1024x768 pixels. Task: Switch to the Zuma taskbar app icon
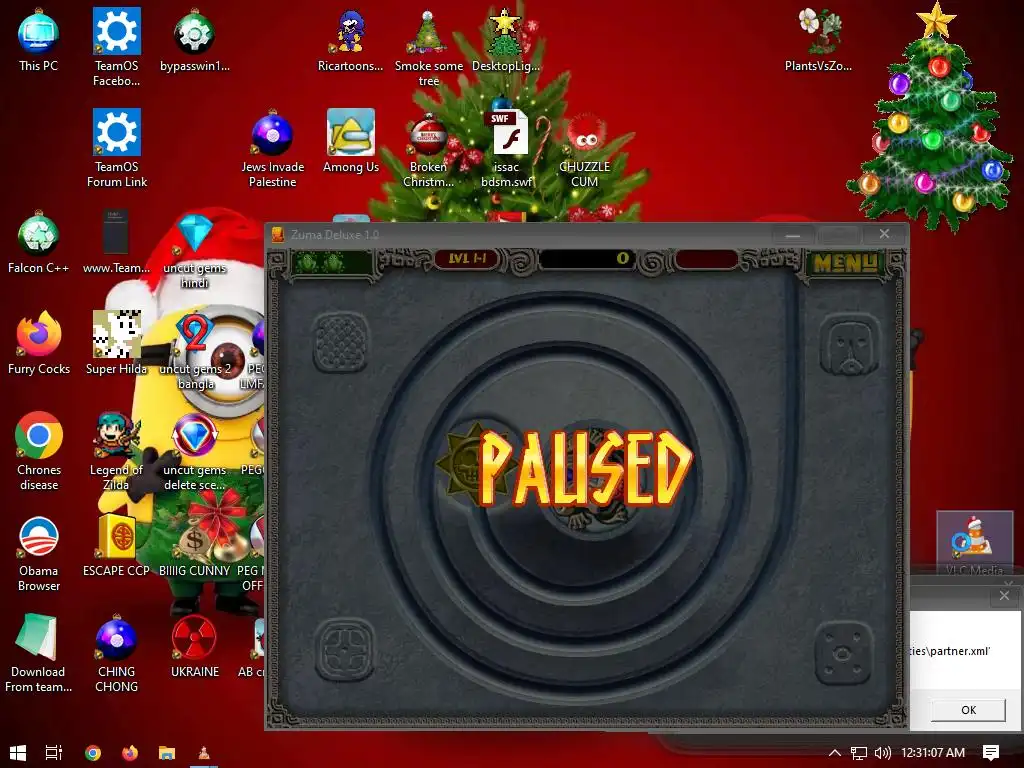[204, 752]
